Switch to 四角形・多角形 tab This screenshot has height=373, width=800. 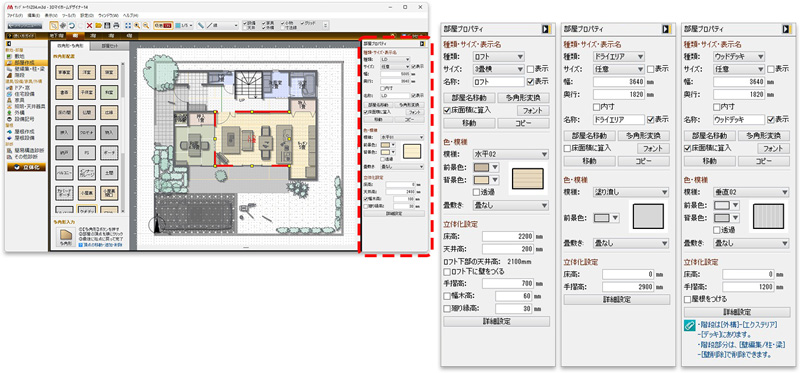(x=70, y=46)
